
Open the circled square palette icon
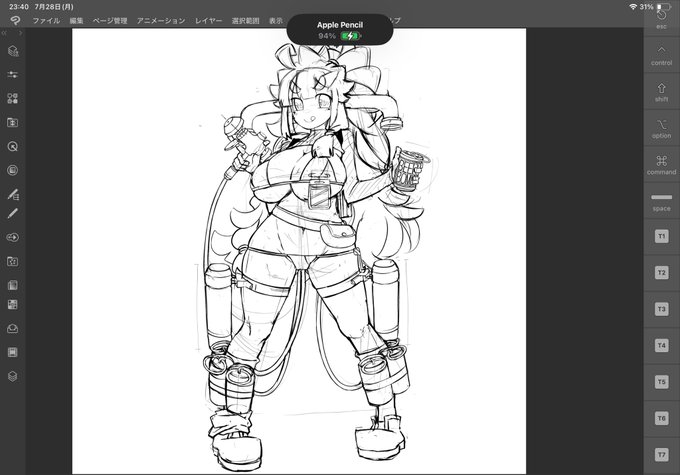click(x=13, y=170)
